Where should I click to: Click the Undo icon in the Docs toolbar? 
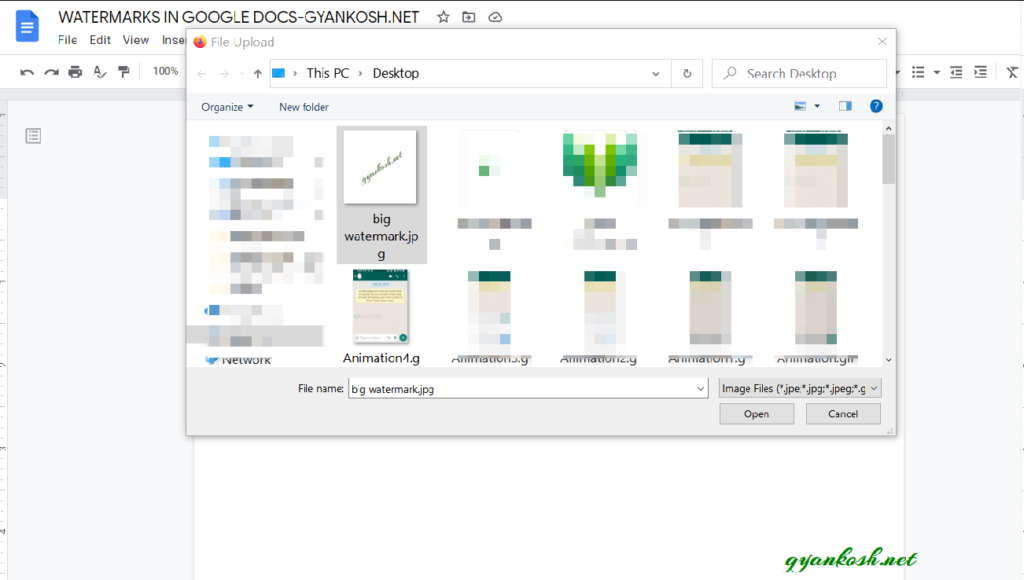26,72
